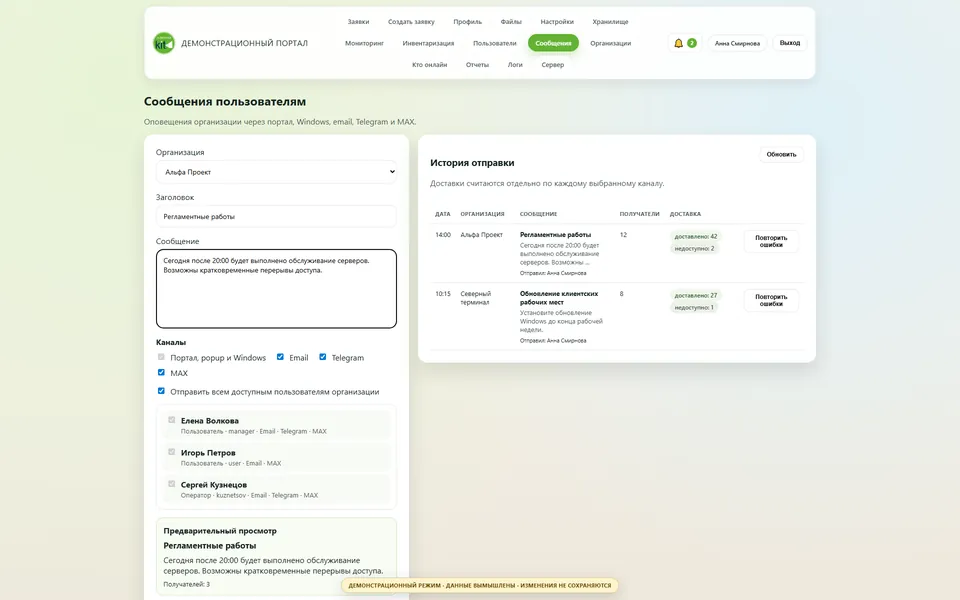Click the Получатели: 3 text in preview
960x600 pixels.
pos(187,584)
